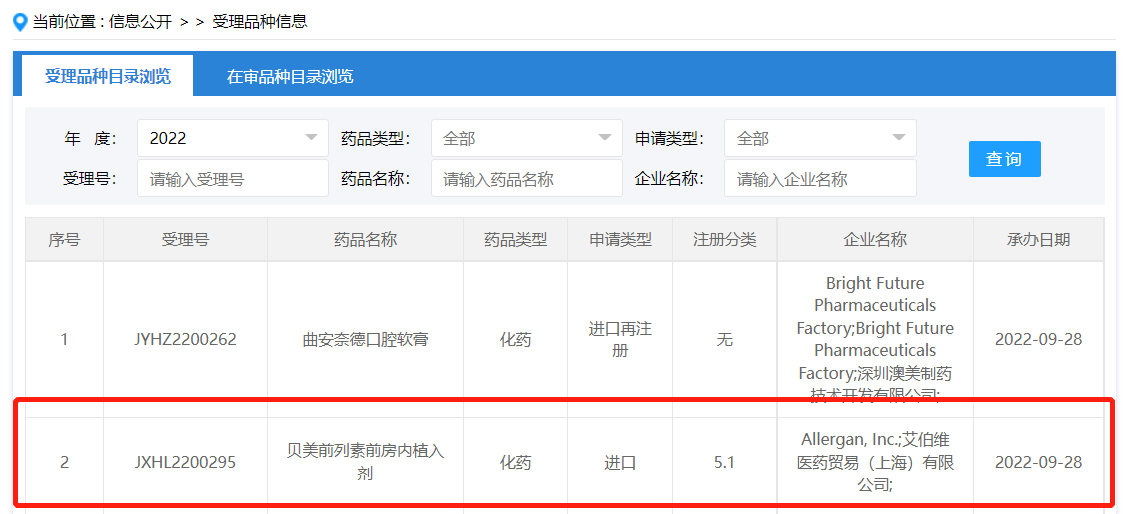Click the 序号 column header

pyautogui.click(x=64, y=240)
